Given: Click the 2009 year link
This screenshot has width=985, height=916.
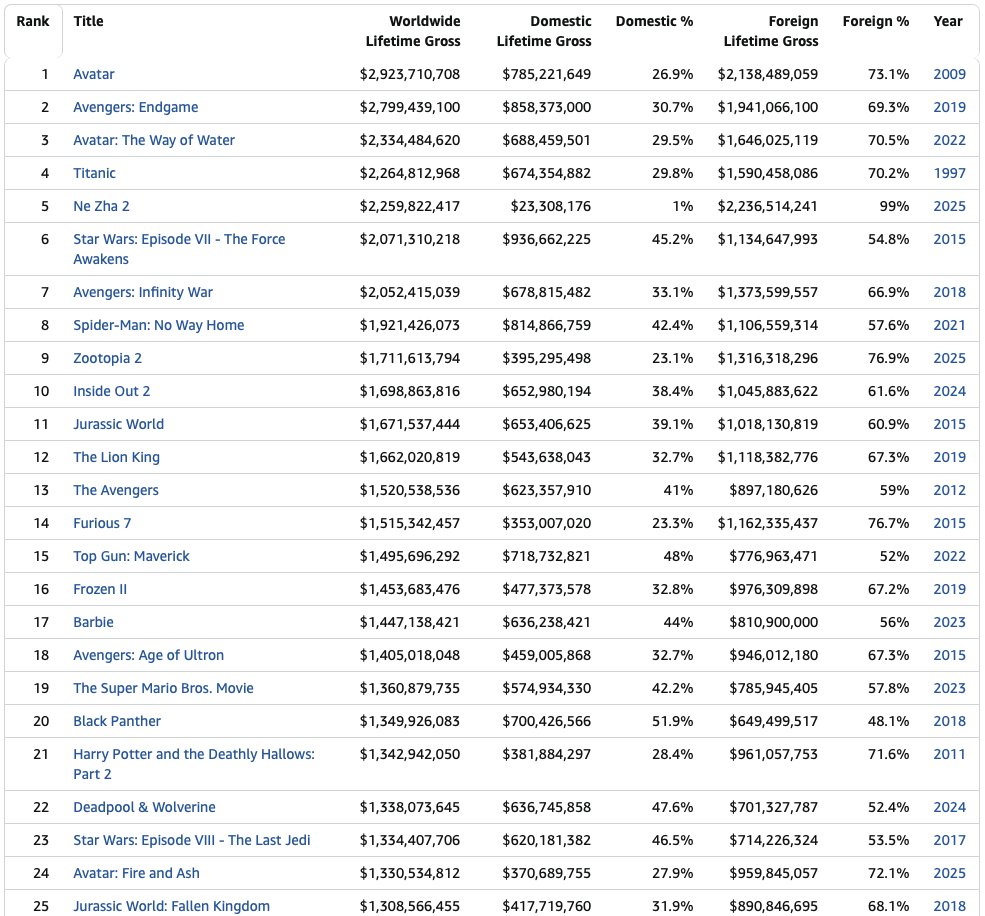Looking at the screenshot, I should coord(949,74).
